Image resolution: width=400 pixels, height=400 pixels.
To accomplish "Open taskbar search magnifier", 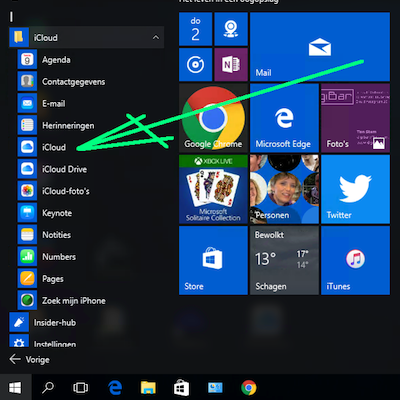I will point(48,387).
